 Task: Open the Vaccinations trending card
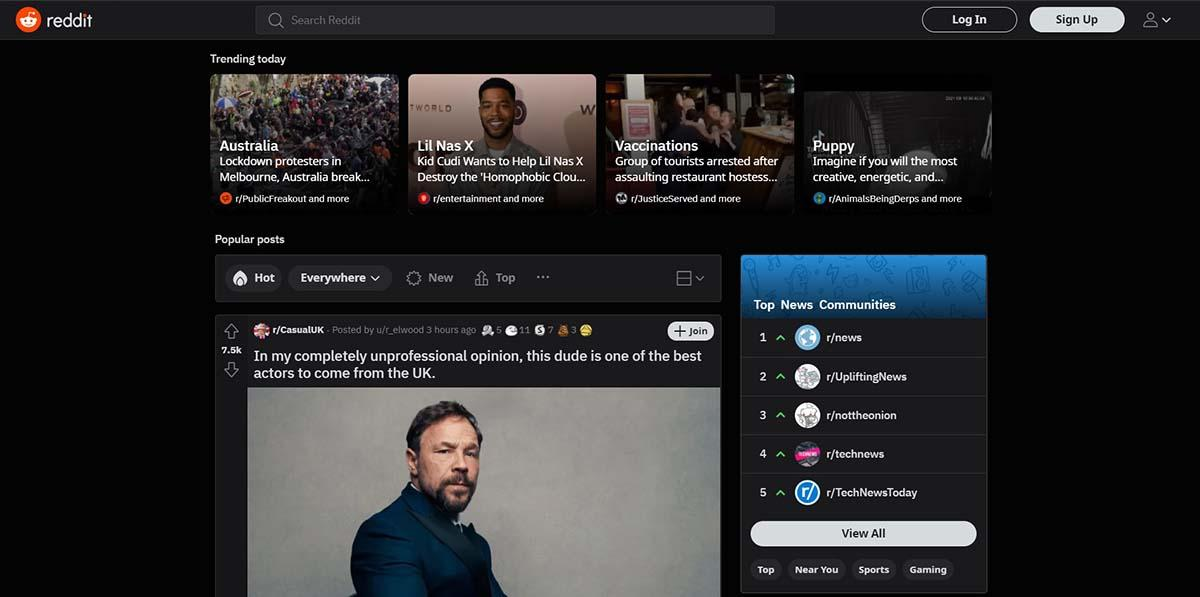[700, 143]
